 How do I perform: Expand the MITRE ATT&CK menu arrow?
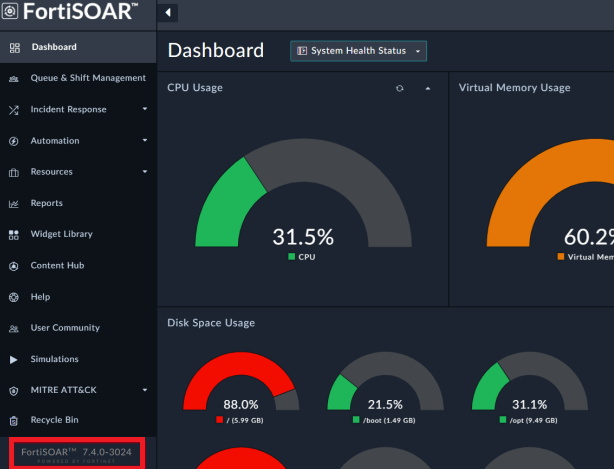pos(145,390)
